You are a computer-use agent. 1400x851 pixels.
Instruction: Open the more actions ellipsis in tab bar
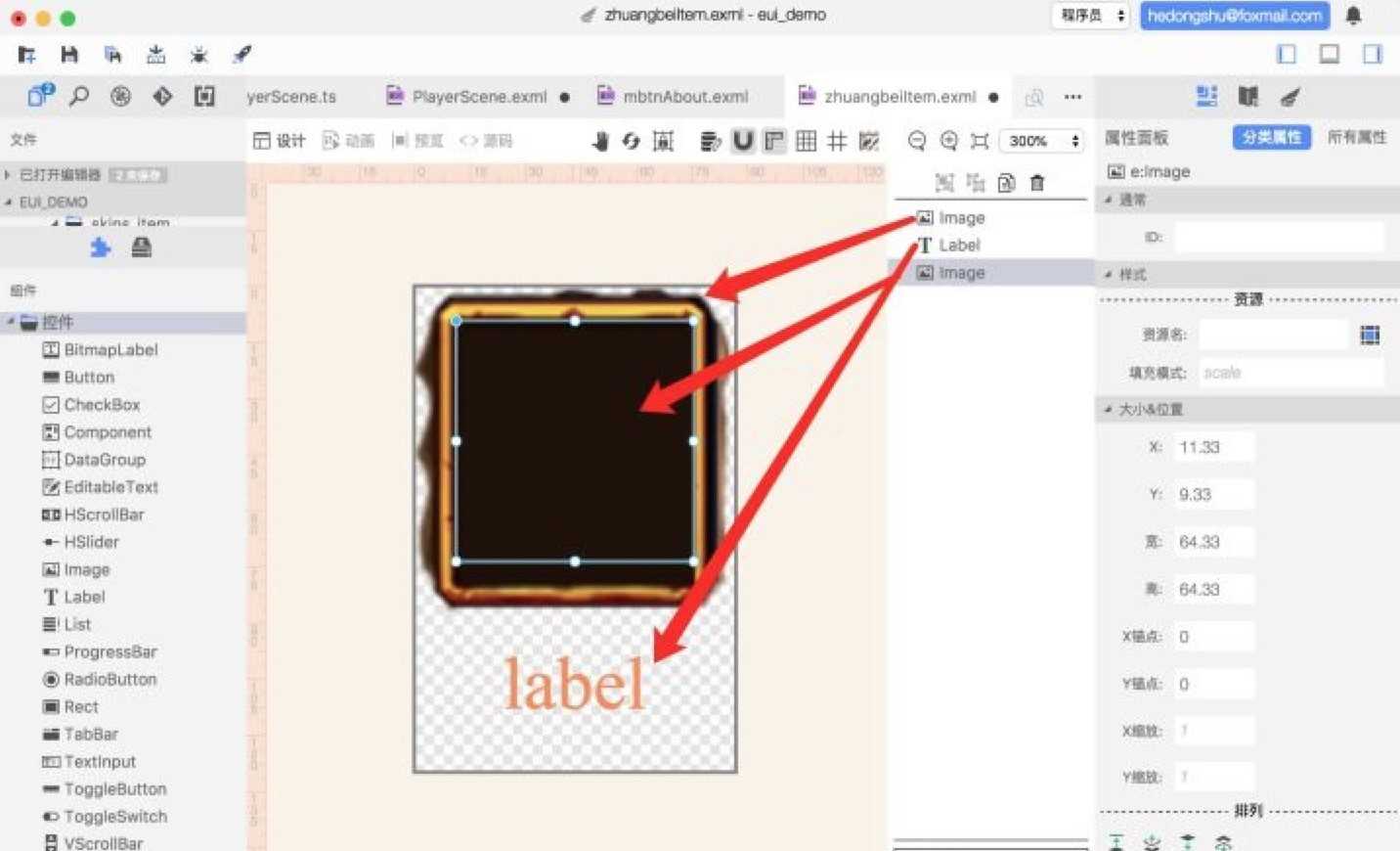point(1072,97)
